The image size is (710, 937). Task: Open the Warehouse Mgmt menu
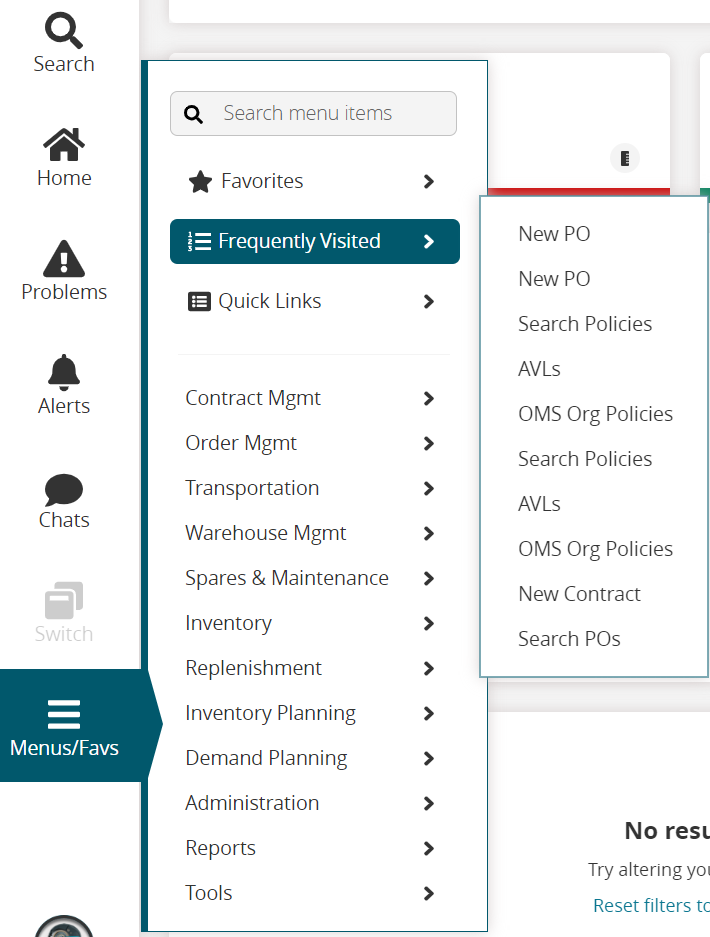click(266, 533)
